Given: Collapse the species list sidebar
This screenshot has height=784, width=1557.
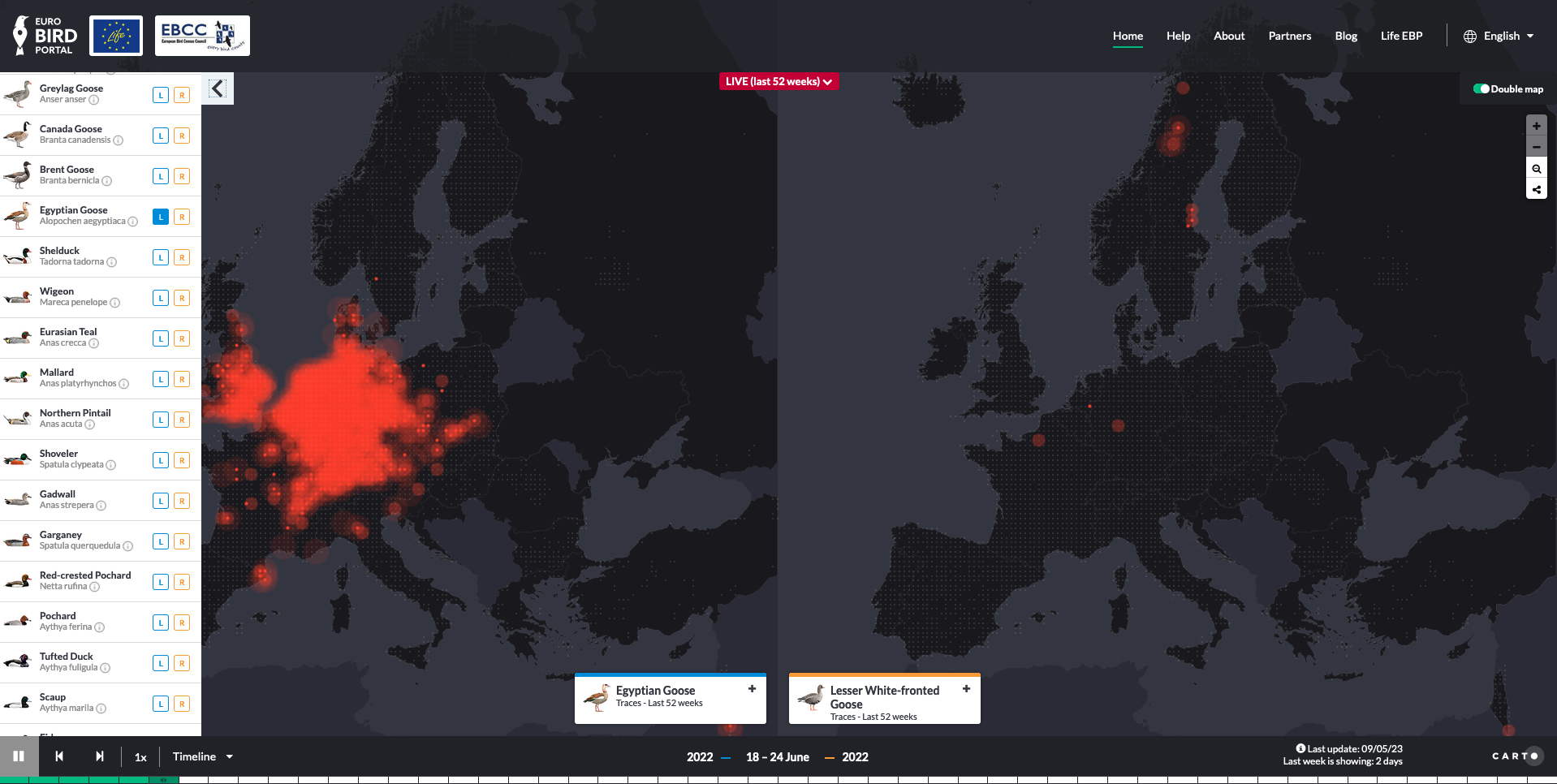Looking at the screenshot, I should pyautogui.click(x=217, y=88).
